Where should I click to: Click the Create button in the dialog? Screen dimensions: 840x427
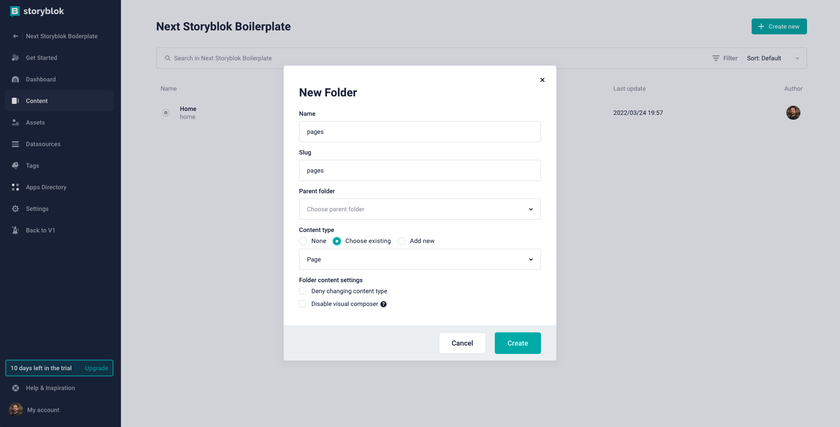tap(518, 343)
